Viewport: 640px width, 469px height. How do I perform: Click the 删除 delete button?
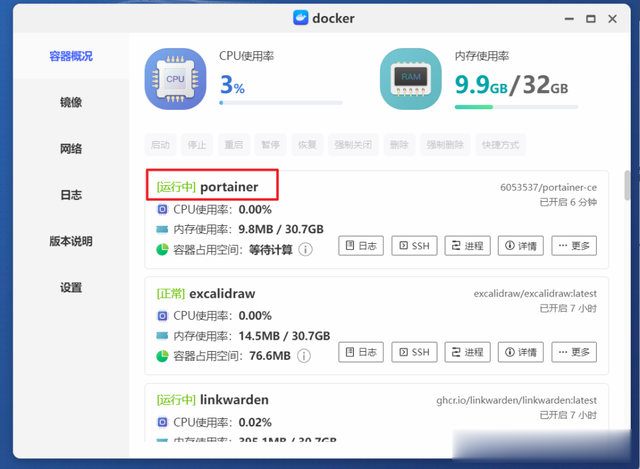[x=399, y=144]
